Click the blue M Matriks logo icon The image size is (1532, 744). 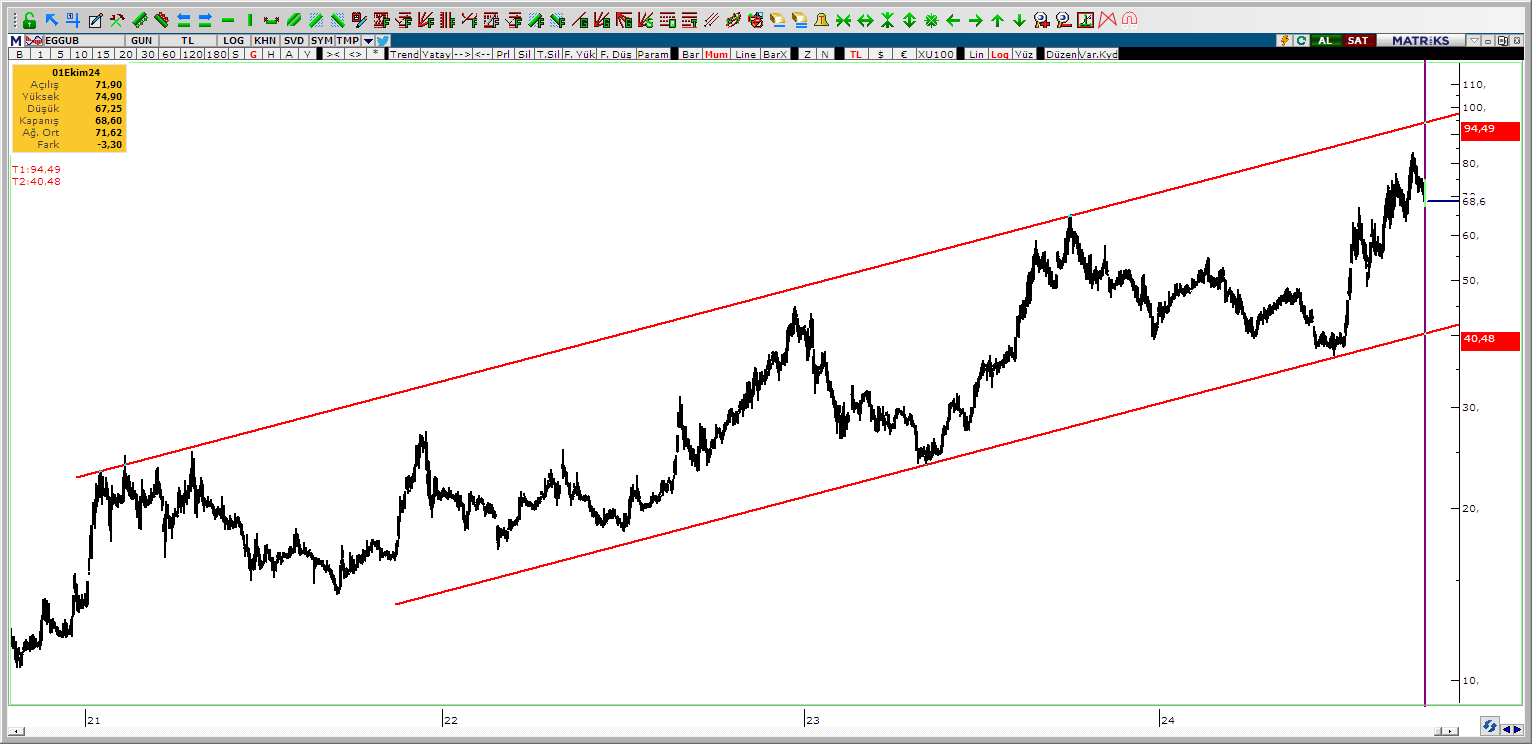point(16,40)
